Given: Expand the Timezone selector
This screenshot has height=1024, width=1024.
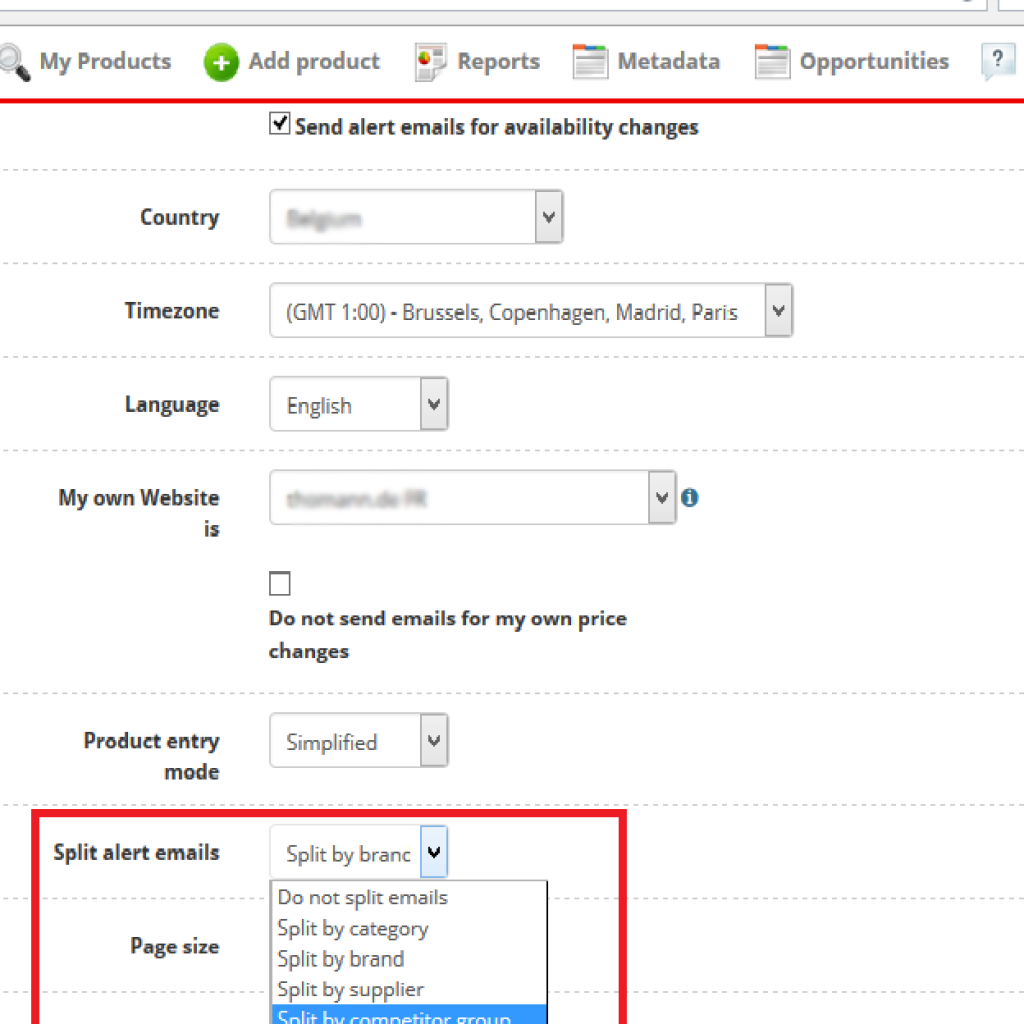Looking at the screenshot, I should pos(778,310).
